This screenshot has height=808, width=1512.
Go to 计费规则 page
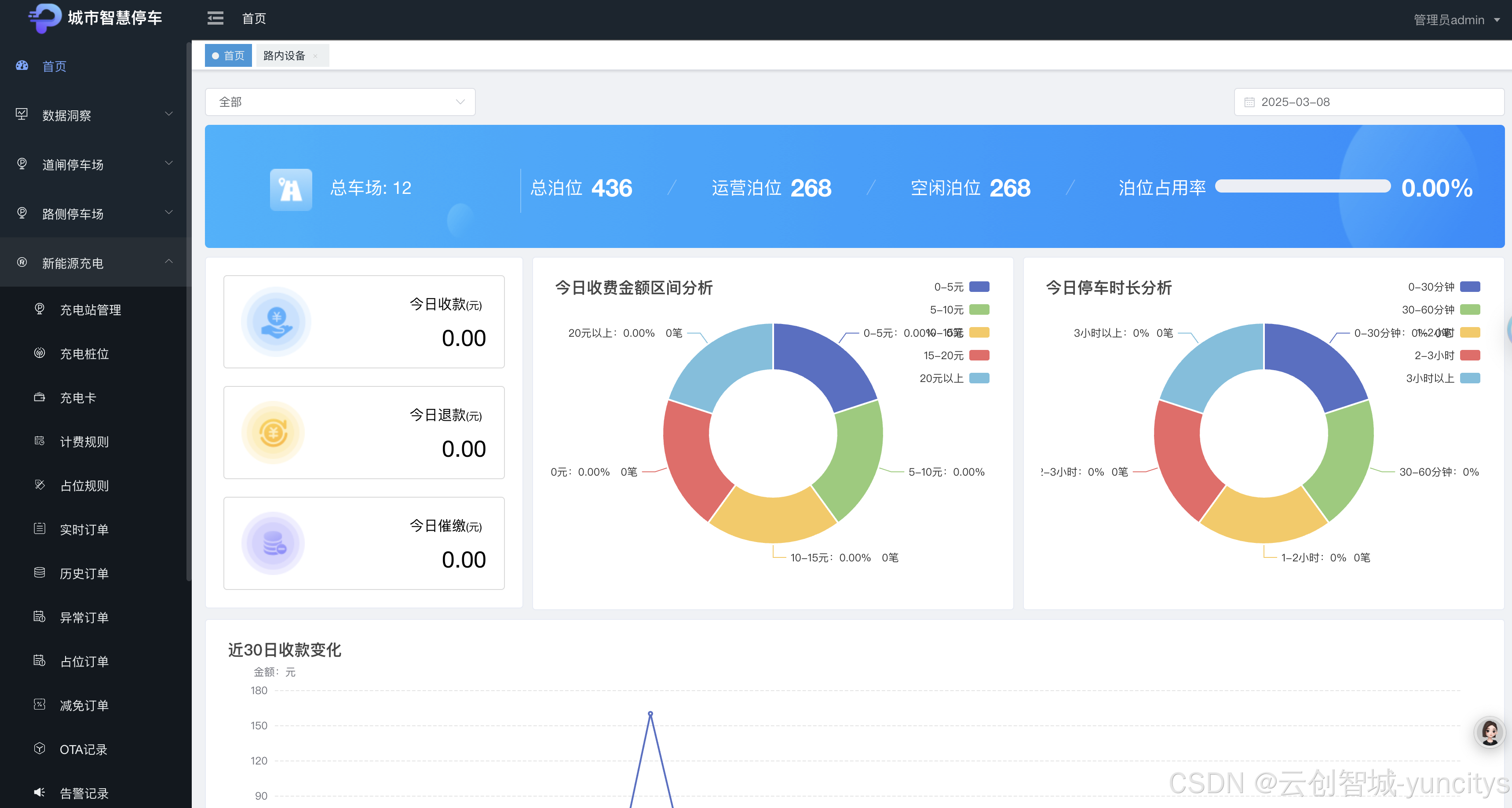point(84,441)
